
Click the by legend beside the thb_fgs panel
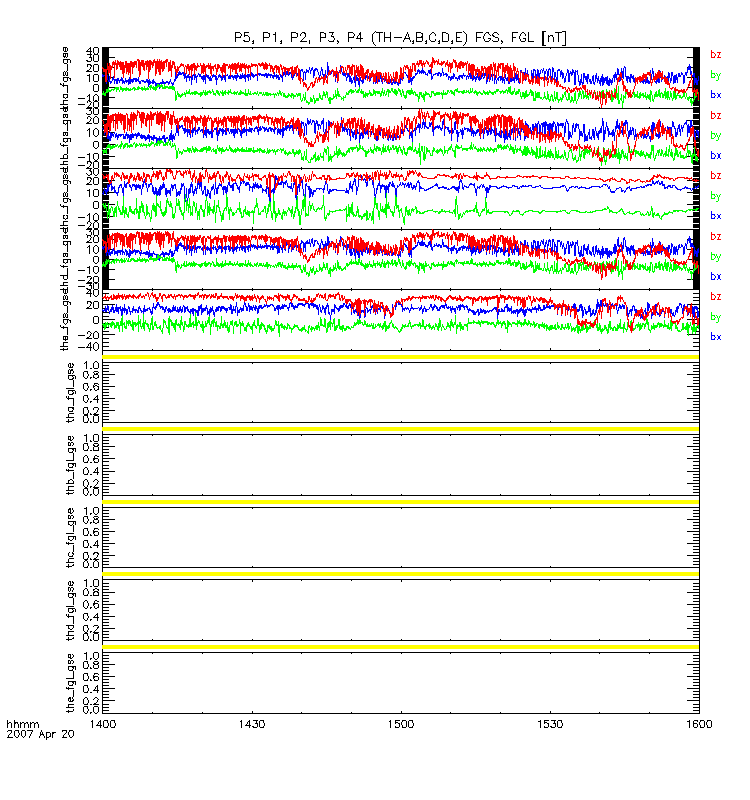pos(716,136)
